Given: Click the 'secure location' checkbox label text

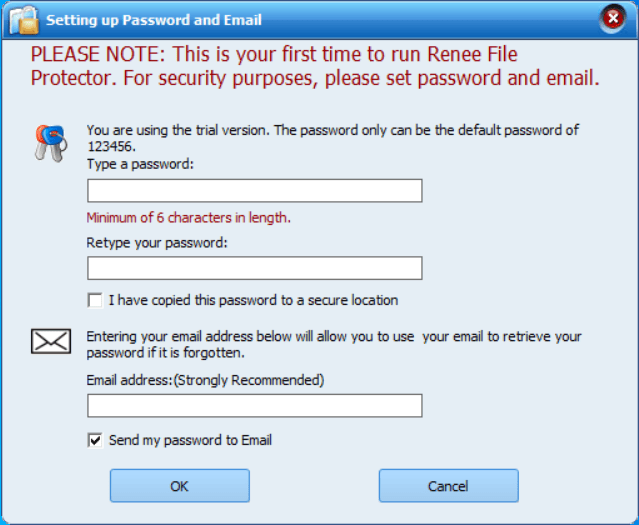Looking at the screenshot, I should click(253, 300).
